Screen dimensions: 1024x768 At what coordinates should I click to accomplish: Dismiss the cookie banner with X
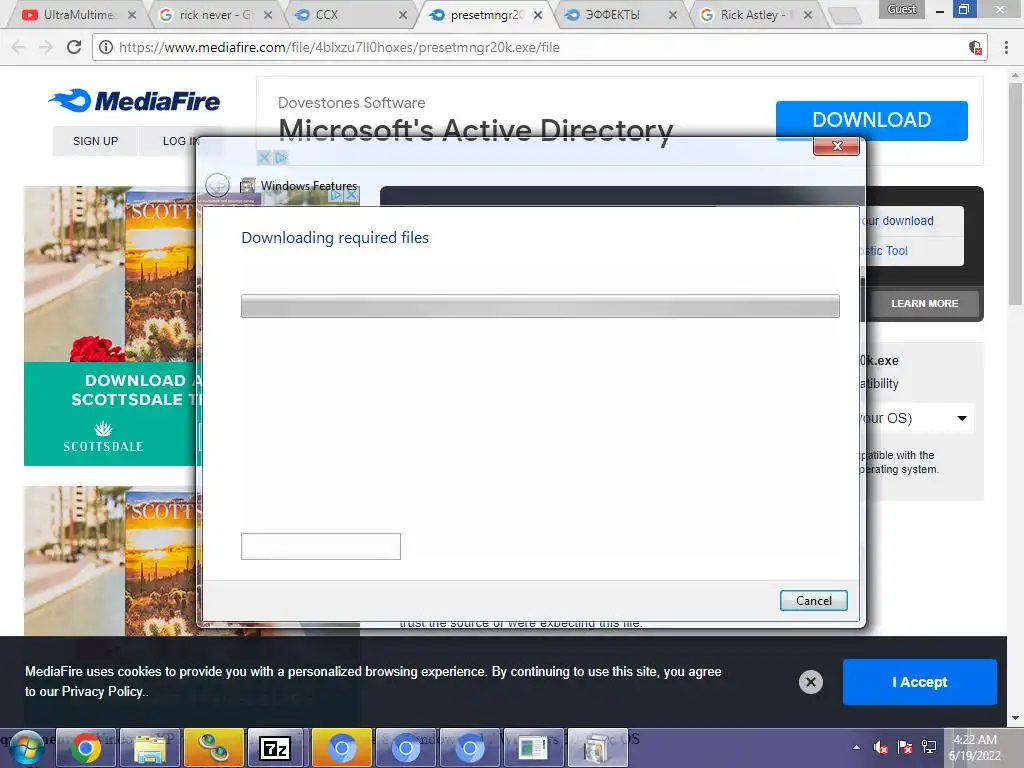pos(810,682)
